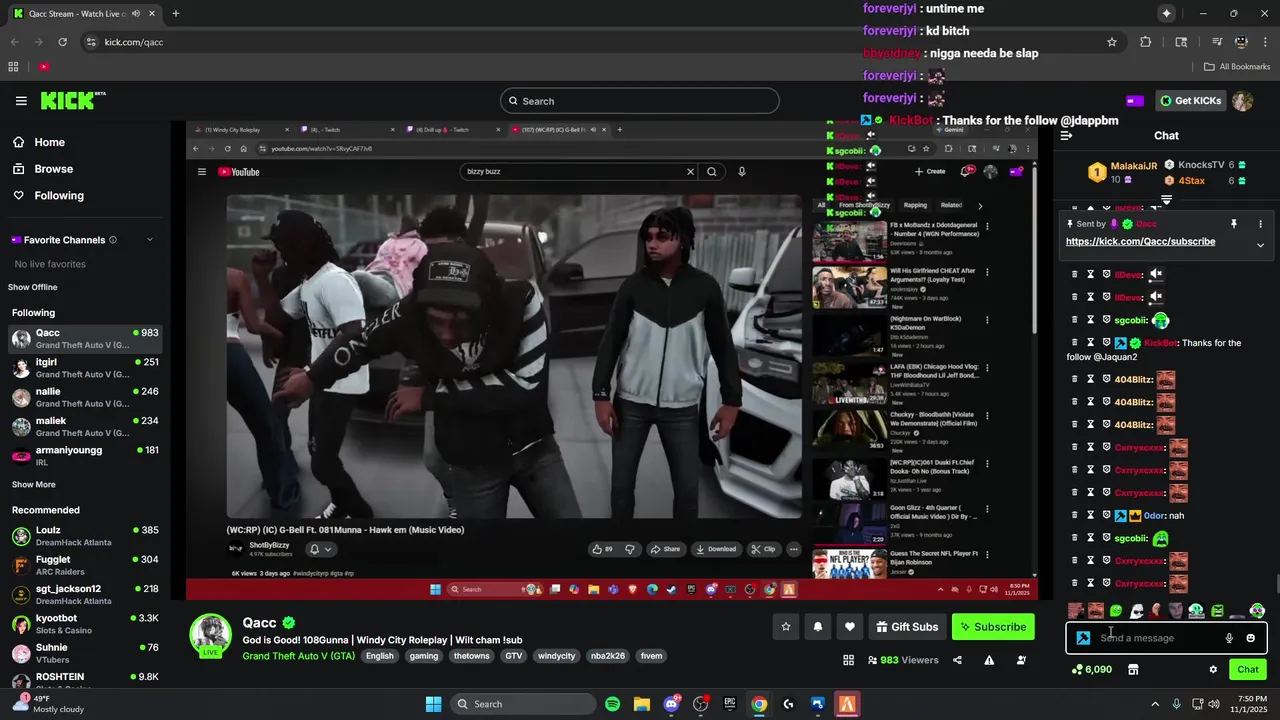Click the hourglass timeout icon beside sgcobii's top message
Screen dimensions: 1280x720
tap(1091, 320)
